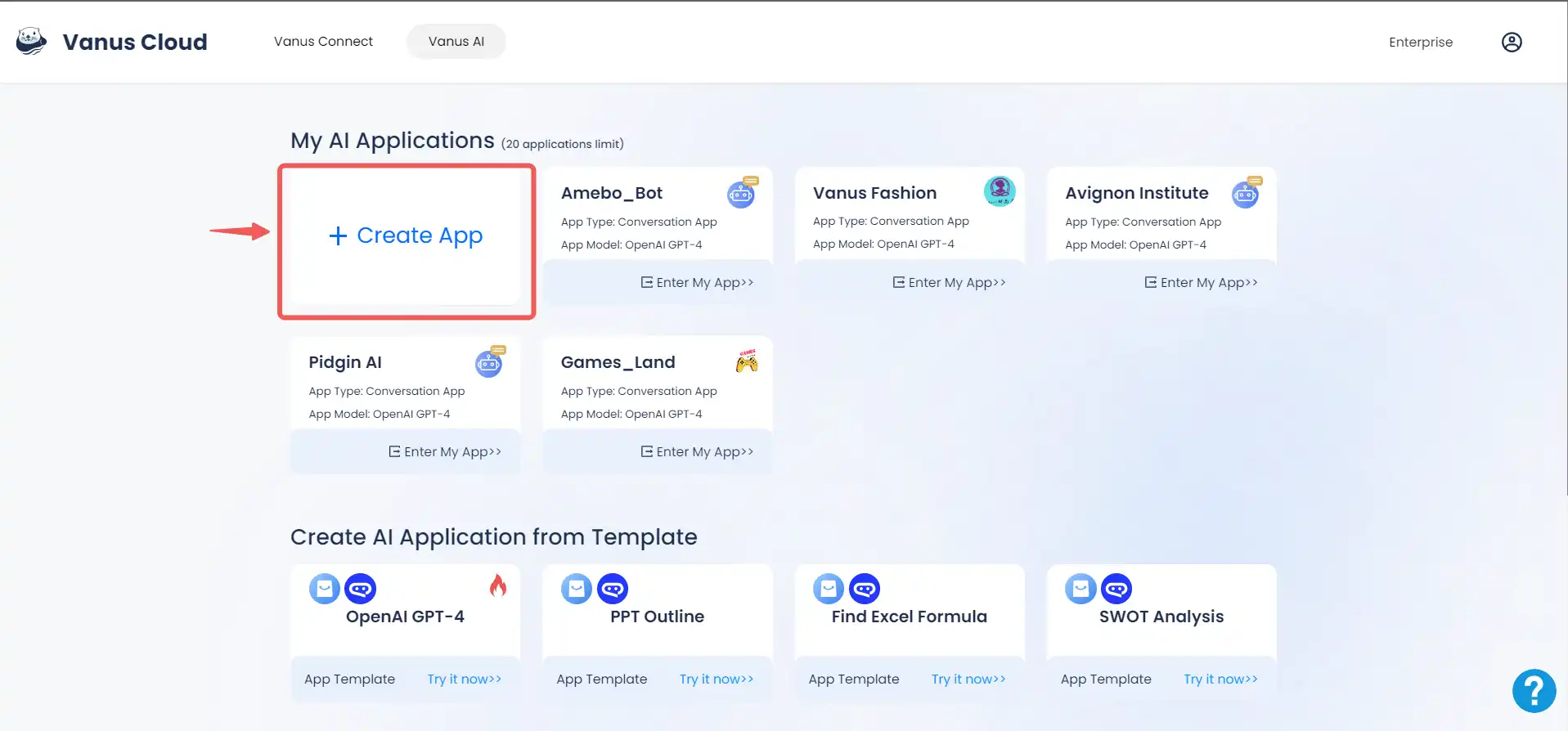Click the flame icon on OpenAI GPT-4 template
This screenshot has height=731, width=1568.
pyautogui.click(x=498, y=585)
